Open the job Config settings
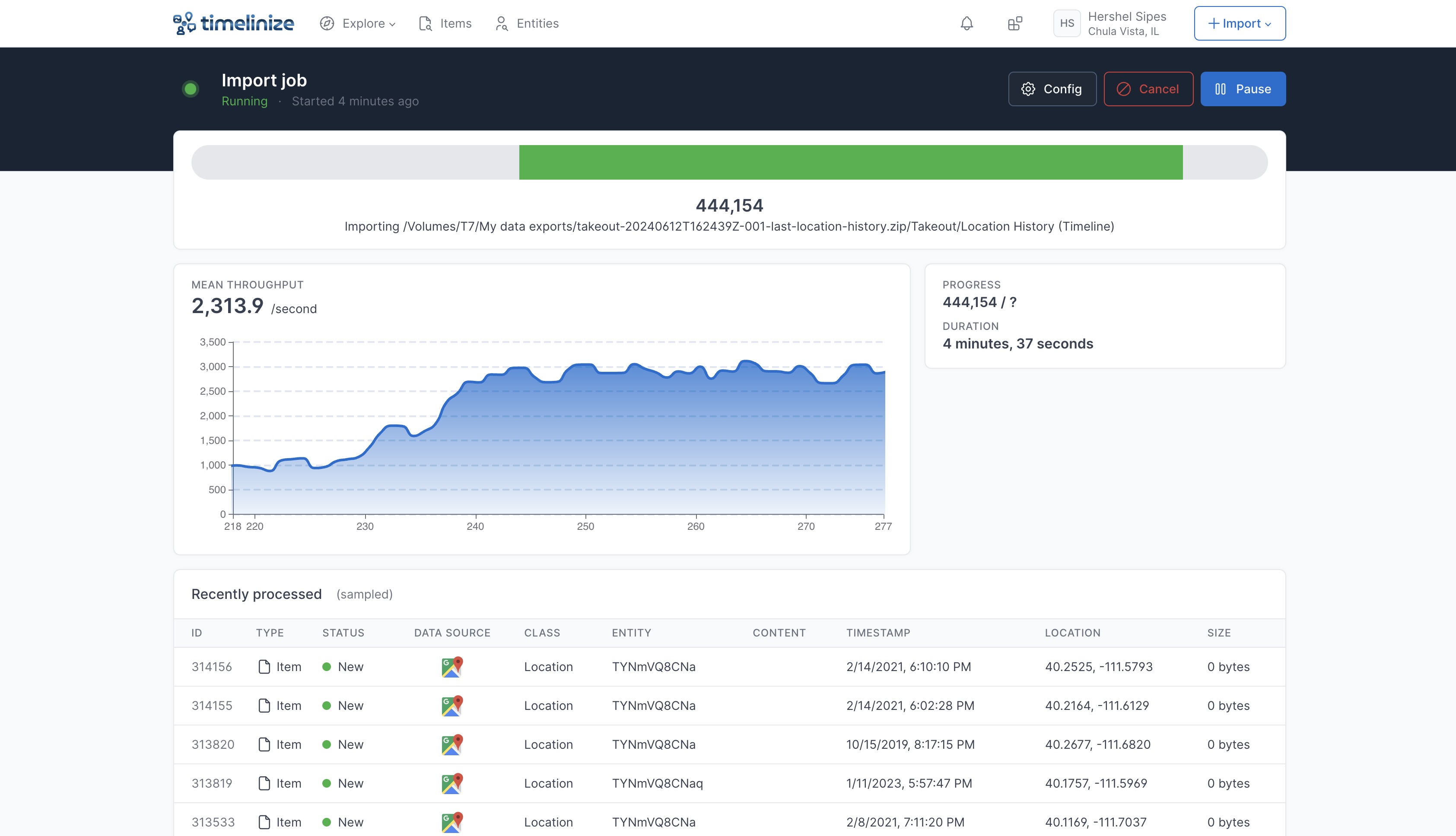1456x836 pixels. (x=1052, y=89)
